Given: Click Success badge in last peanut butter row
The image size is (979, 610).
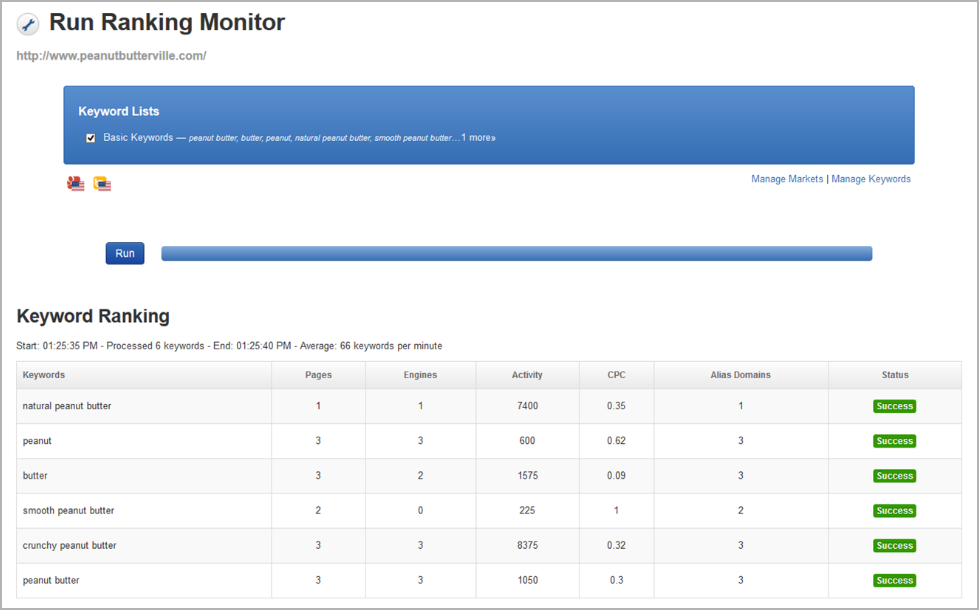Looking at the screenshot, I should (x=894, y=581).
